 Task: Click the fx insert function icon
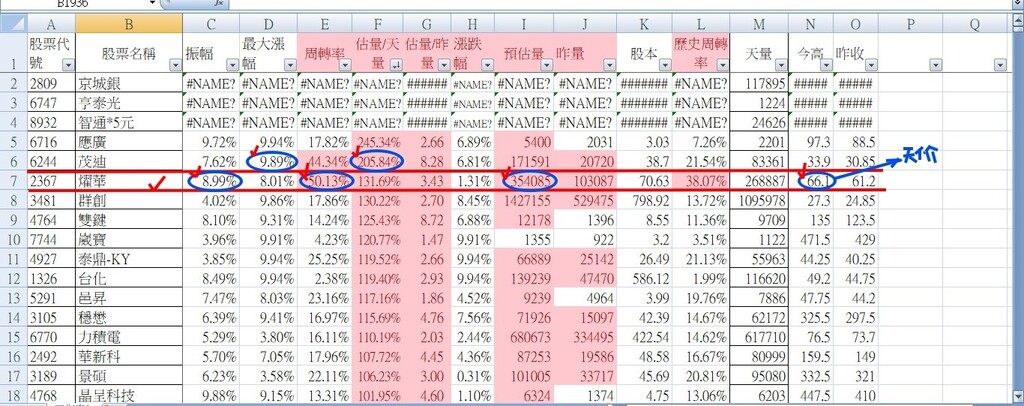pyautogui.click(x=219, y=4)
